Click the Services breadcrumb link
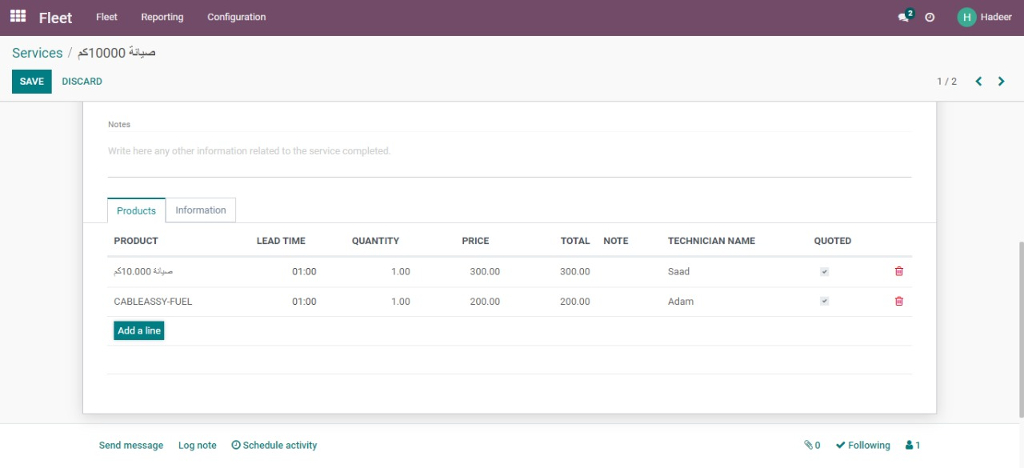Viewport: 1024px width, 468px height. click(37, 53)
